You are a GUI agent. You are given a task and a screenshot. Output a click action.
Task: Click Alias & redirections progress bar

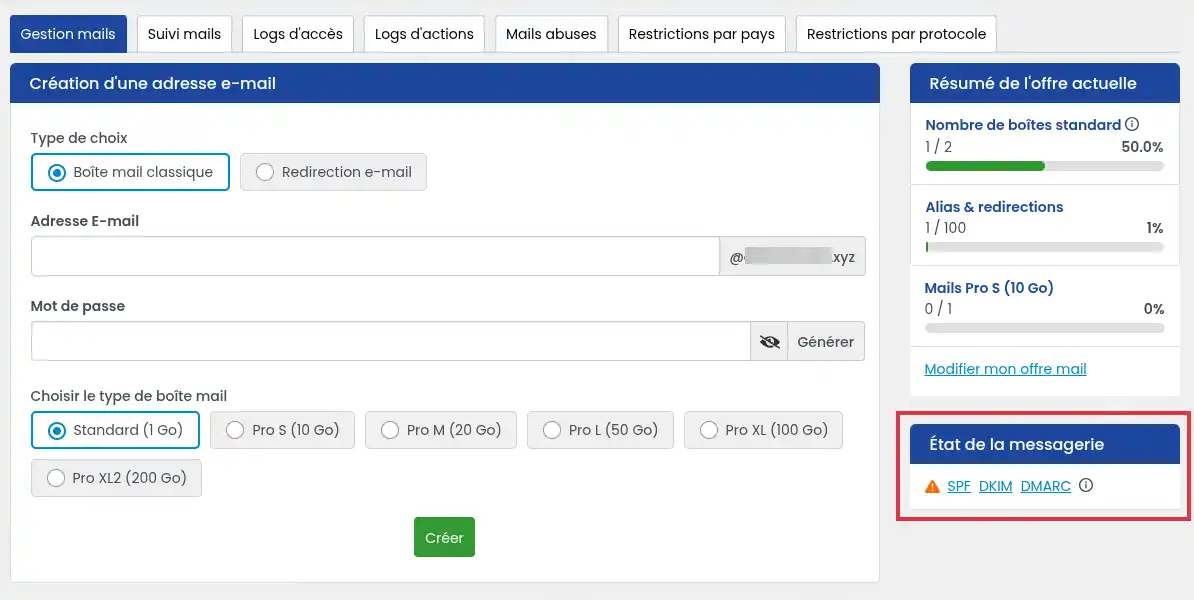tap(1044, 247)
